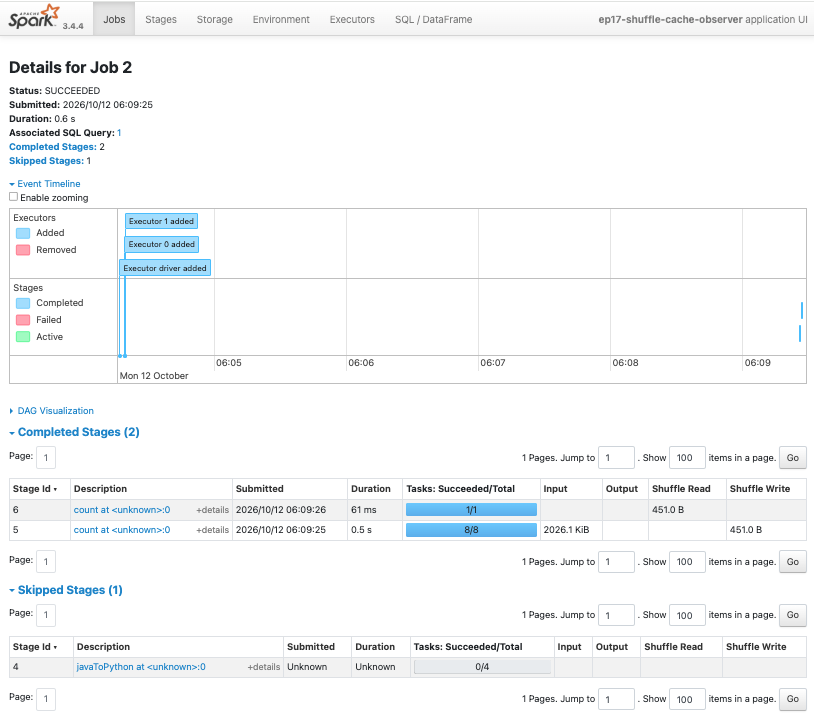The height and width of the screenshot is (718, 814).
Task: Collapse the Completed Stages (2) section
Action: tap(74, 432)
